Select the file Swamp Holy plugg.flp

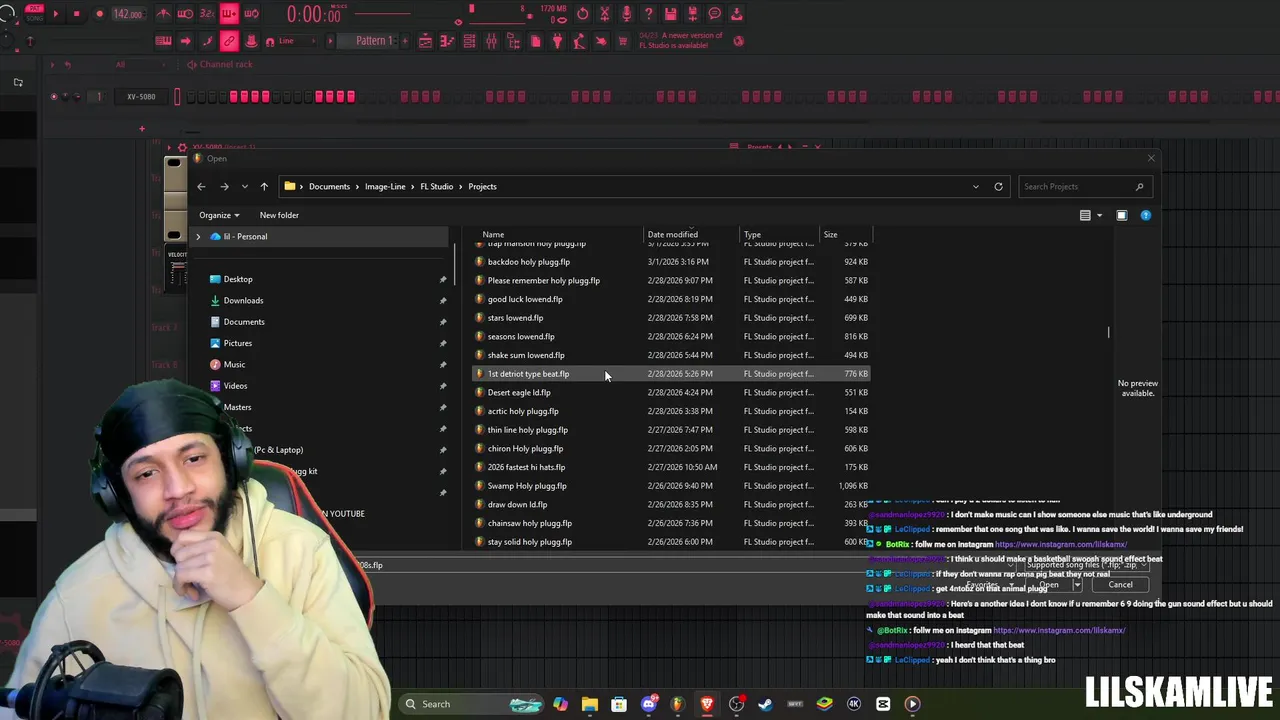click(670, 486)
